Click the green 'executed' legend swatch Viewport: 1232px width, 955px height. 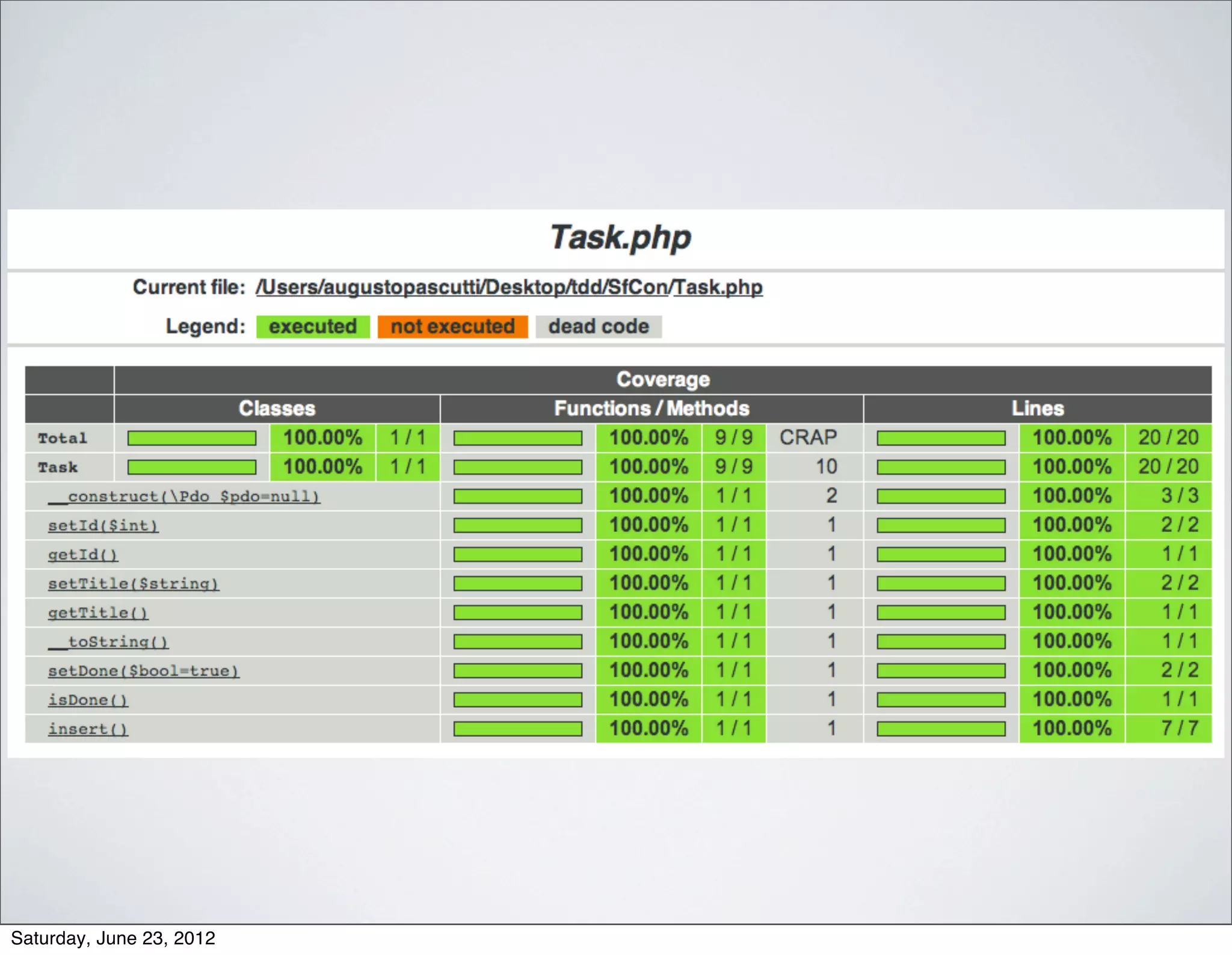tap(313, 327)
